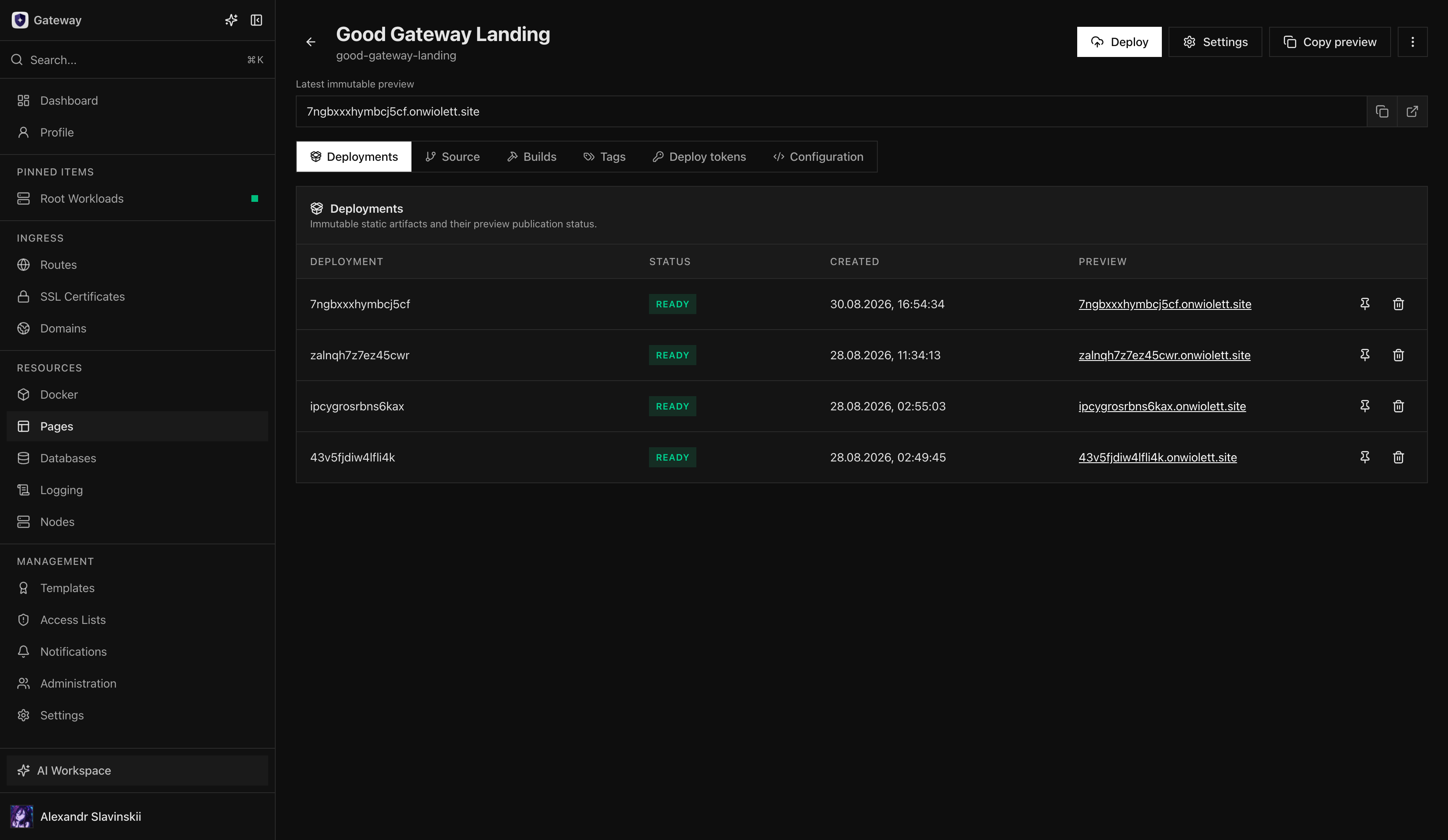Collapse the sidebar panel icon
Image resolution: width=1448 pixels, height=840 pixels.
click(x=256, y=20)
